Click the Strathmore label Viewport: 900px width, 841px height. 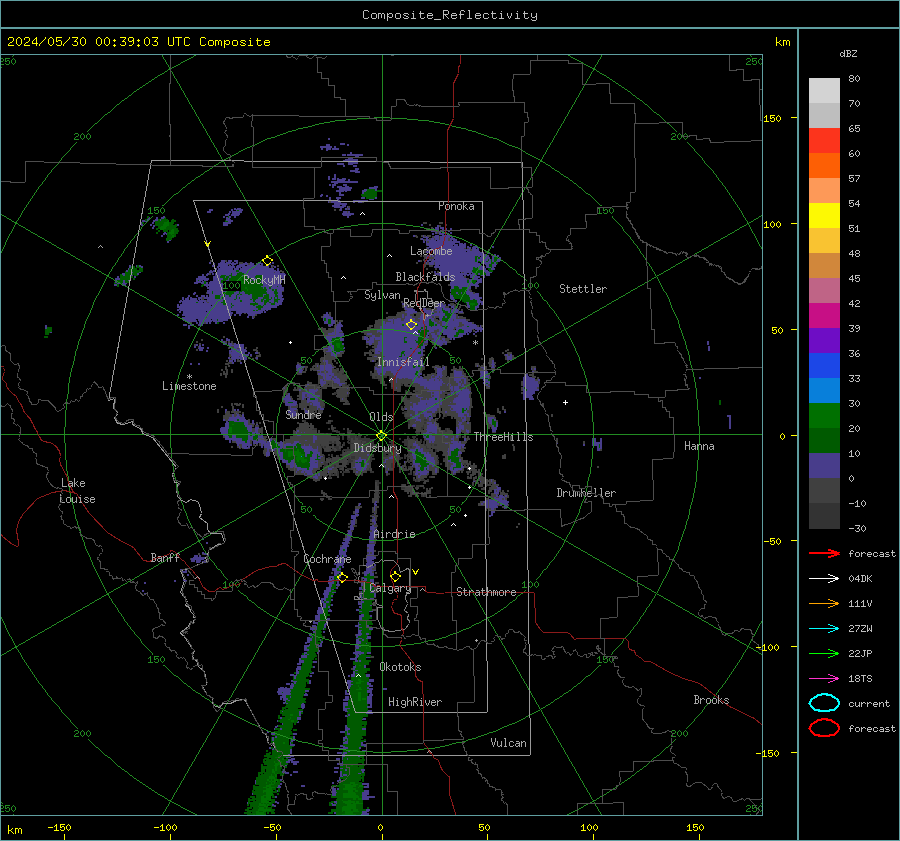click(x=486, y=592)
